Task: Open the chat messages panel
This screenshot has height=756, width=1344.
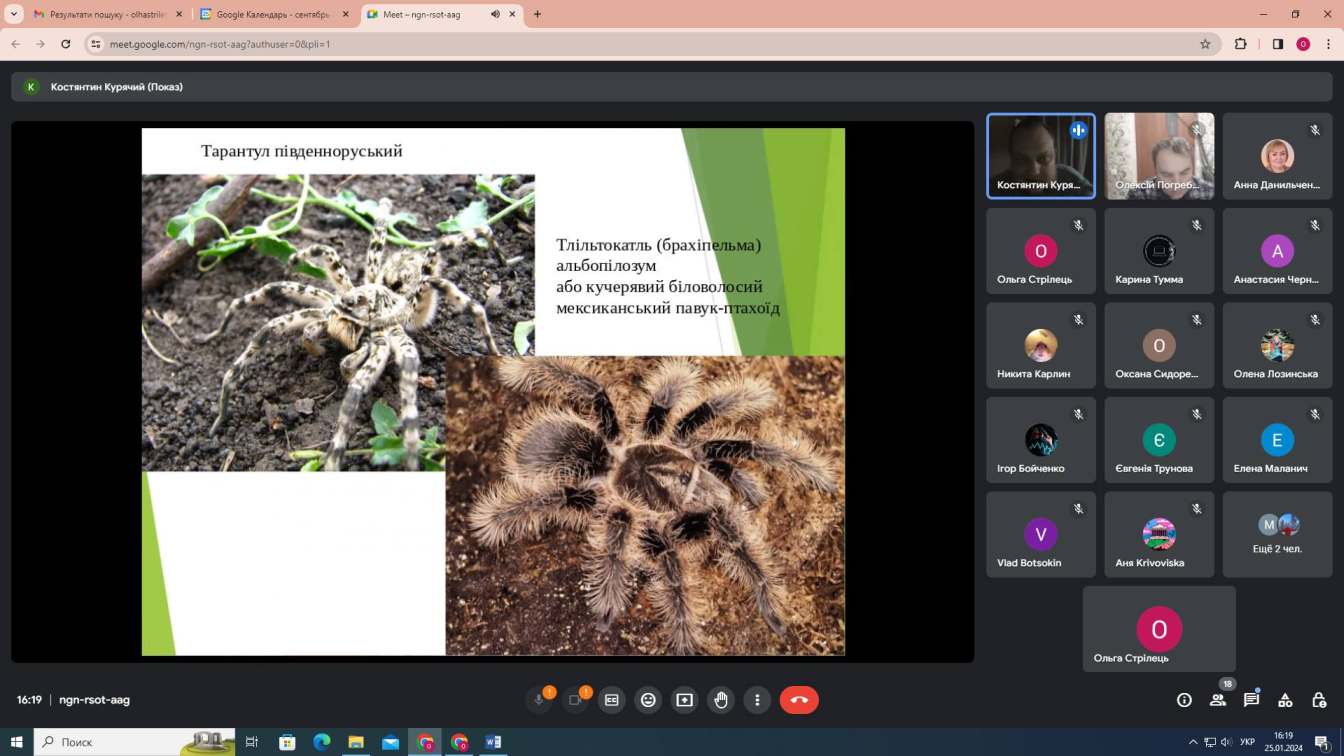Action: pyautogui.click(x=1251, y=700)
